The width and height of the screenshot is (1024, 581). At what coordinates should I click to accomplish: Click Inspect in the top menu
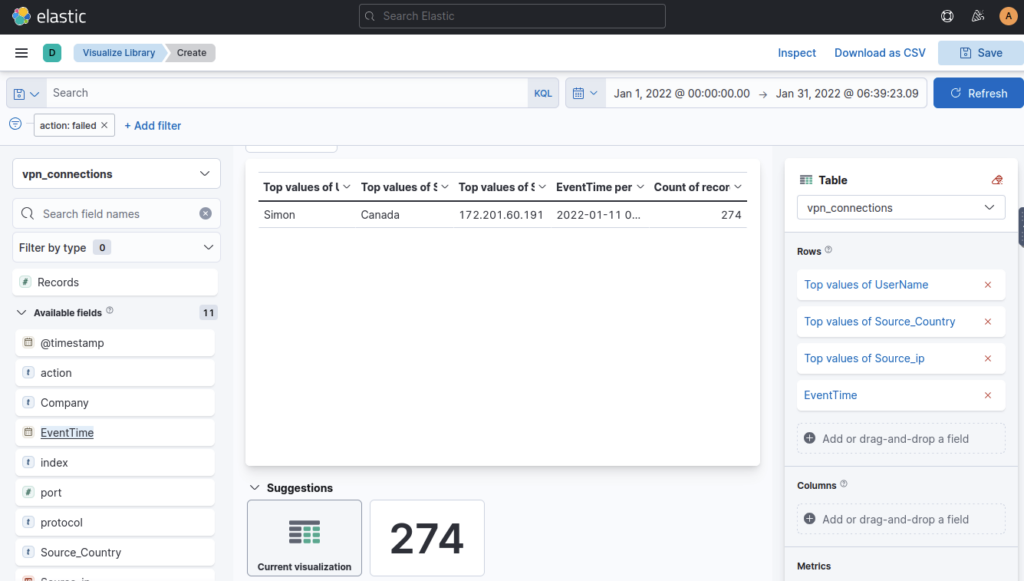[x=797, y=53]
